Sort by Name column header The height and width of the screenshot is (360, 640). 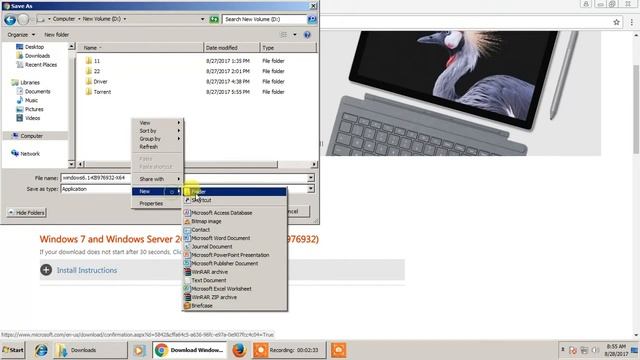(x=140, y=48)
